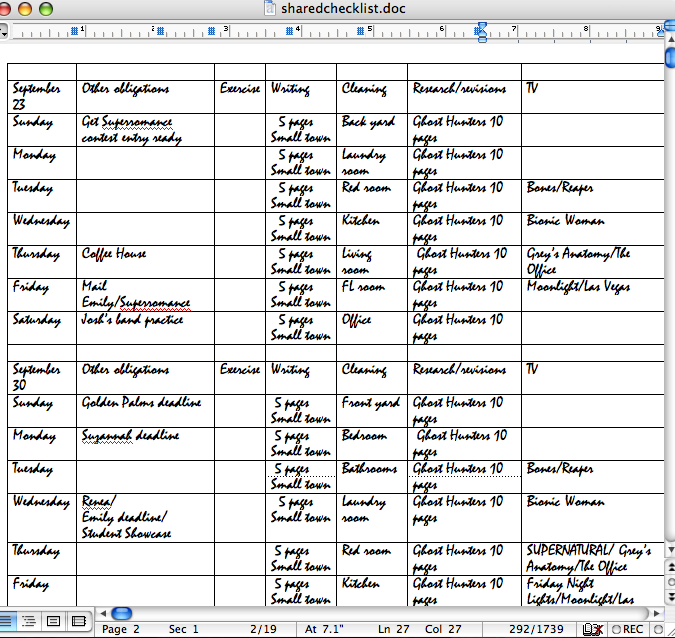This screenshot has height=638, width=675.
Task: Click column marker near ruler inch 2
Action: pyautogui.click(x=161, y=31)
